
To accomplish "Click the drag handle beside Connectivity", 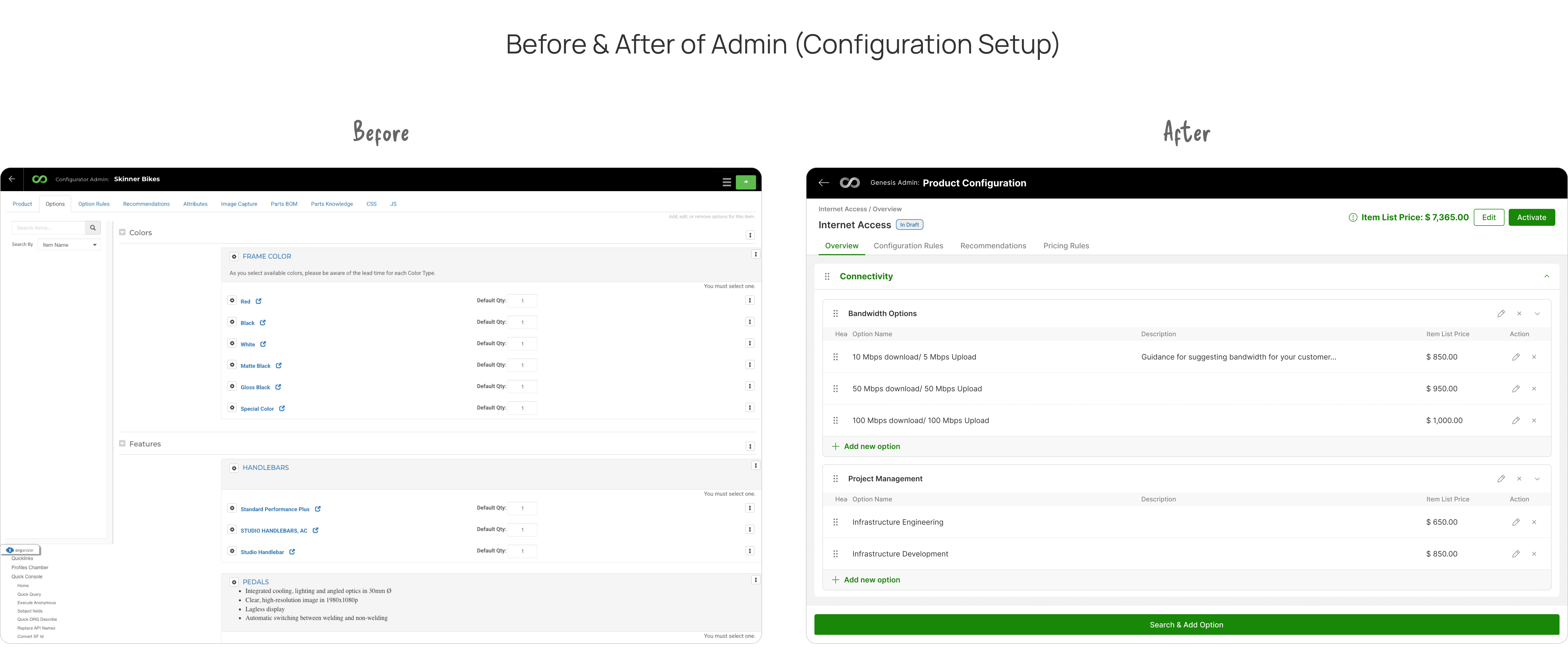I will [x=827, y=276].
